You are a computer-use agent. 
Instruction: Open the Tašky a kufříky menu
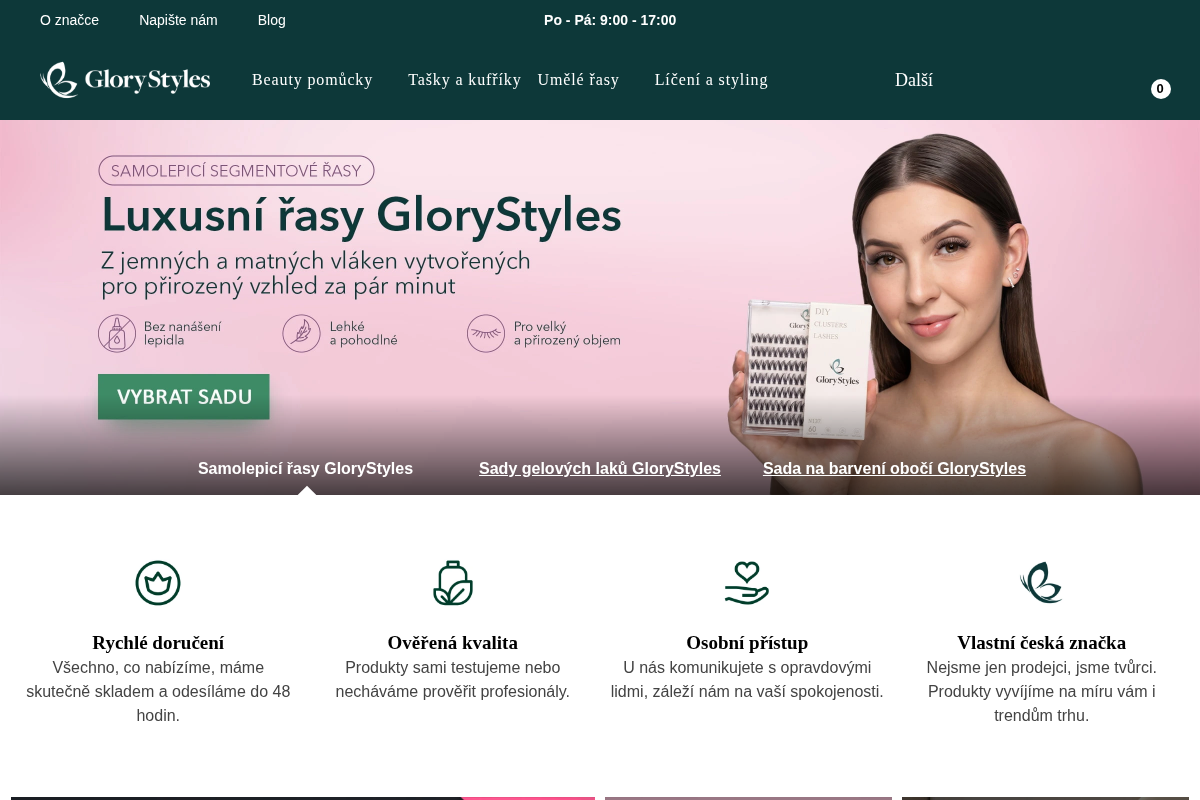(x=464, y=80)
